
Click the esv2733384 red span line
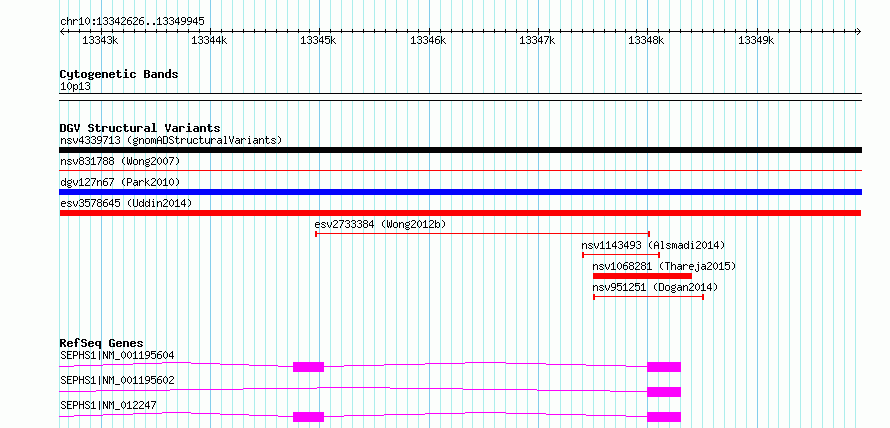point(482,234)
